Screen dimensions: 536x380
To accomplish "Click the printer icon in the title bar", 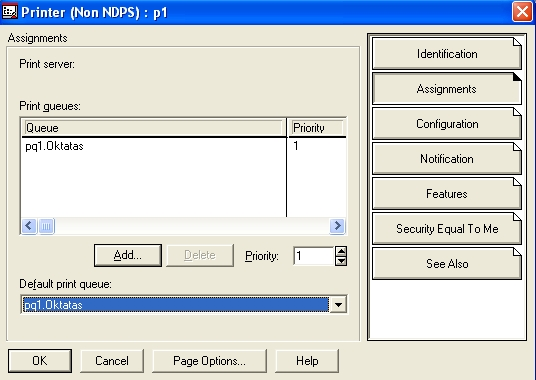I will point(10,12).
